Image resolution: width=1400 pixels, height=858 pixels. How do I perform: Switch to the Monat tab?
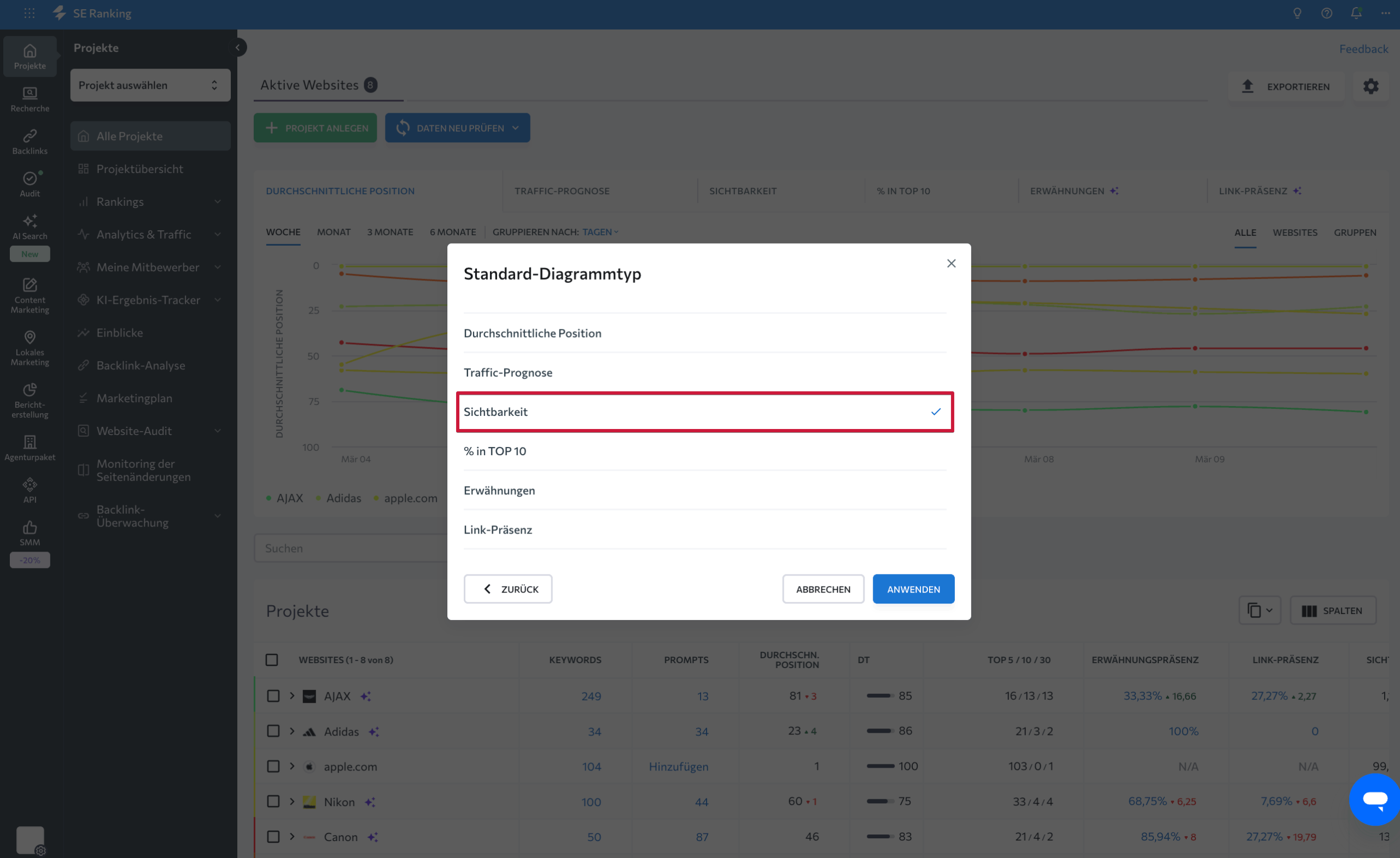334,232
